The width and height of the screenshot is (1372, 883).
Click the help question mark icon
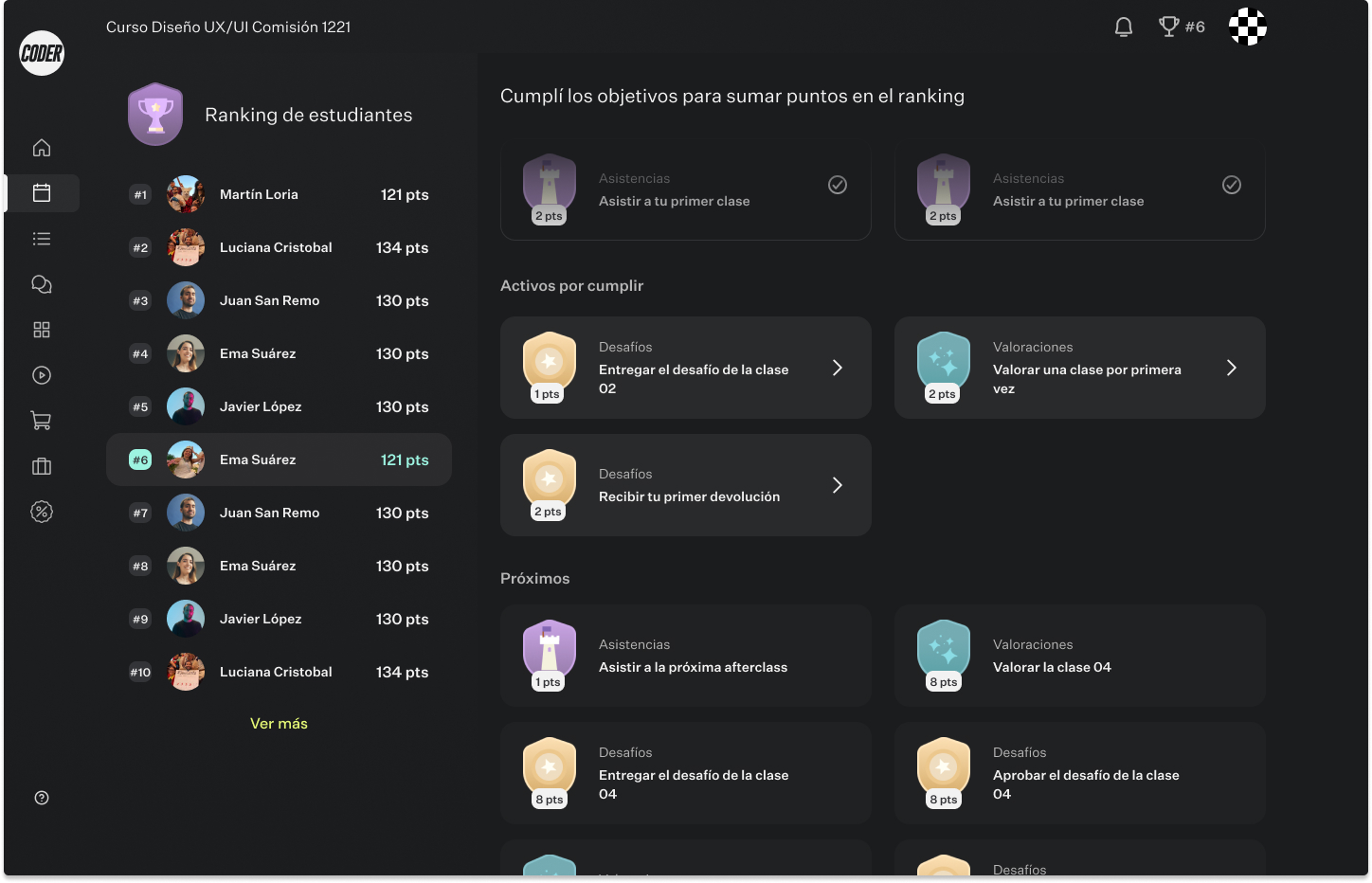point(42,798)
